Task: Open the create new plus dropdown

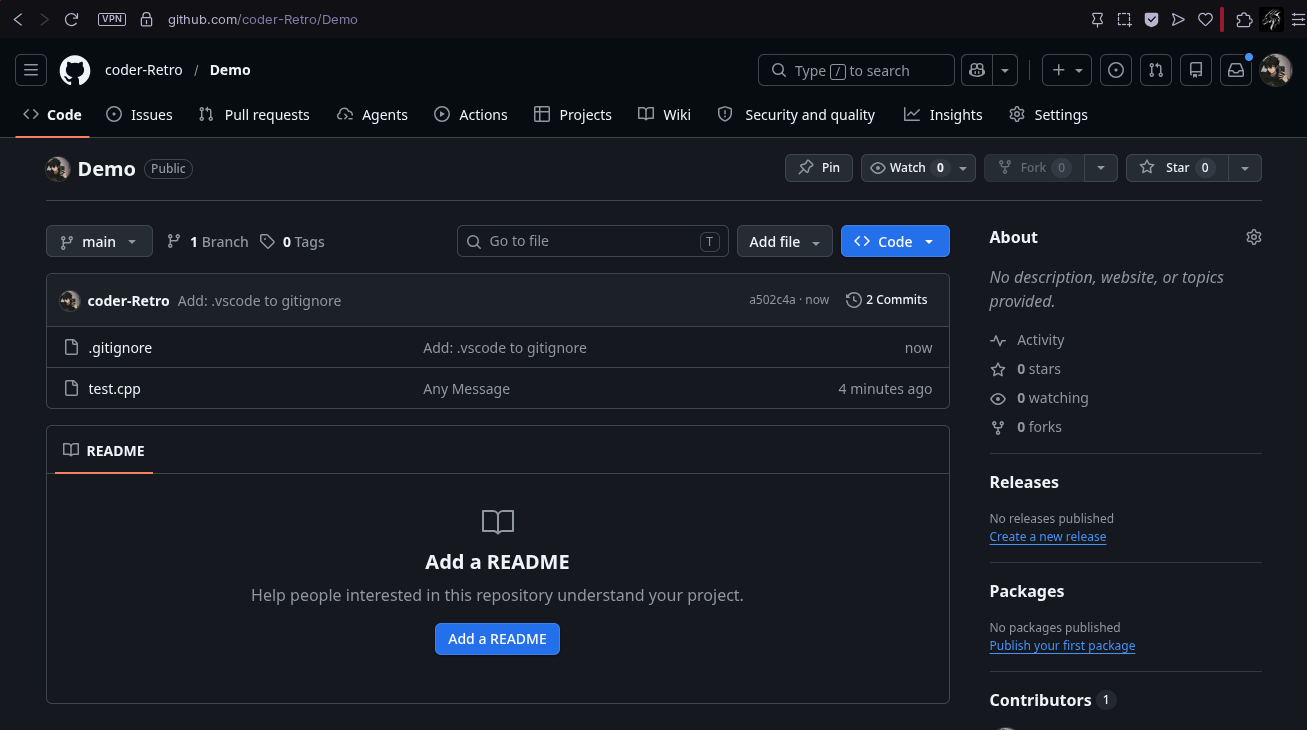Action: click(1068, 70)
